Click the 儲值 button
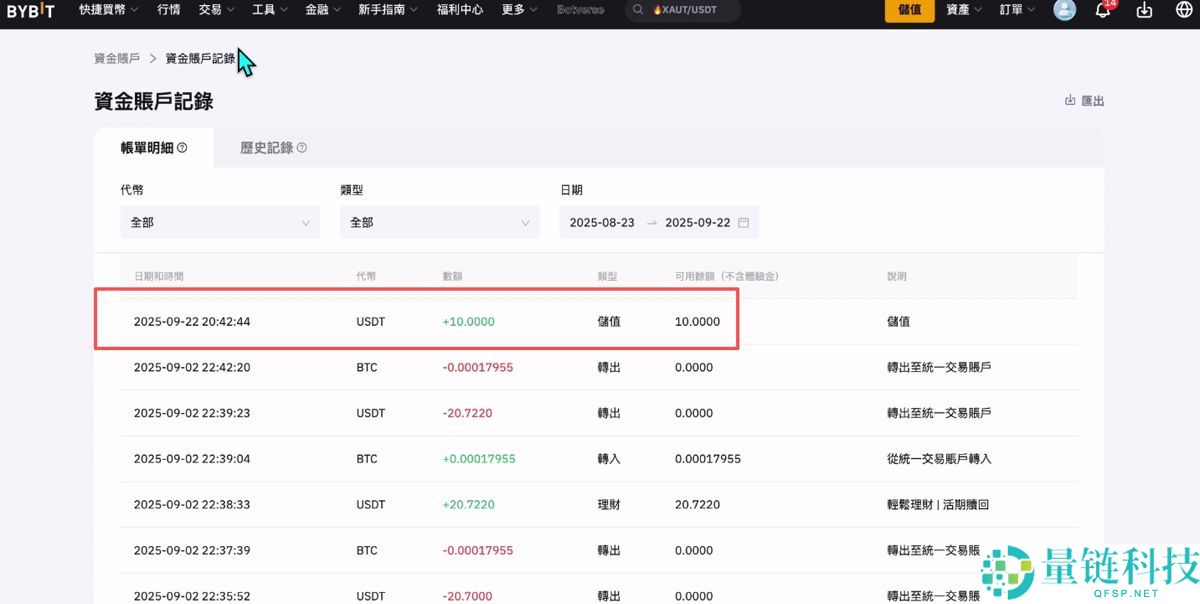Viewport: 1200px width, 604px height. (908, 10)
